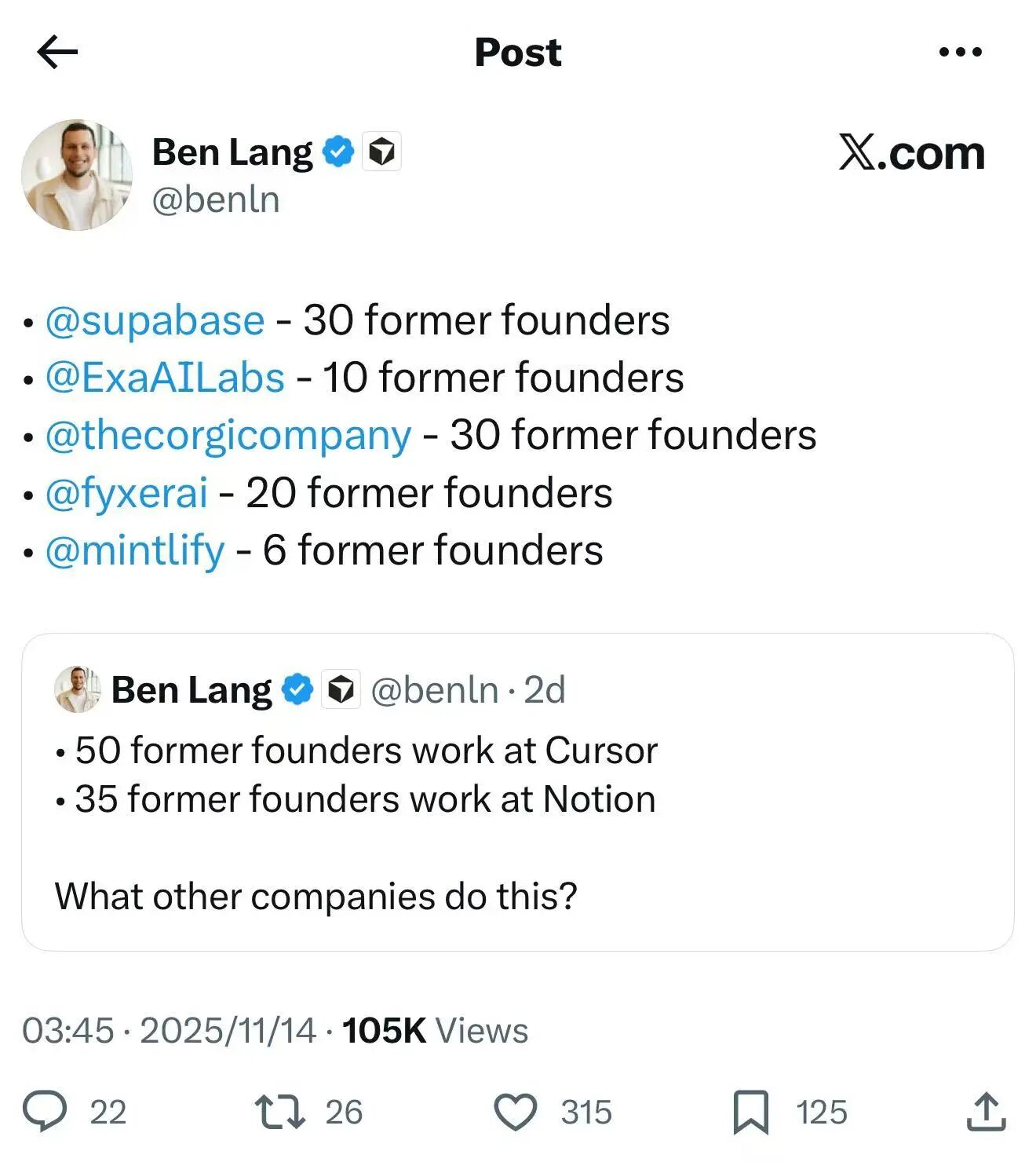Open the @supabase mention link
The height and width of the screenshot is (1162, 1036).
[155, 320]
